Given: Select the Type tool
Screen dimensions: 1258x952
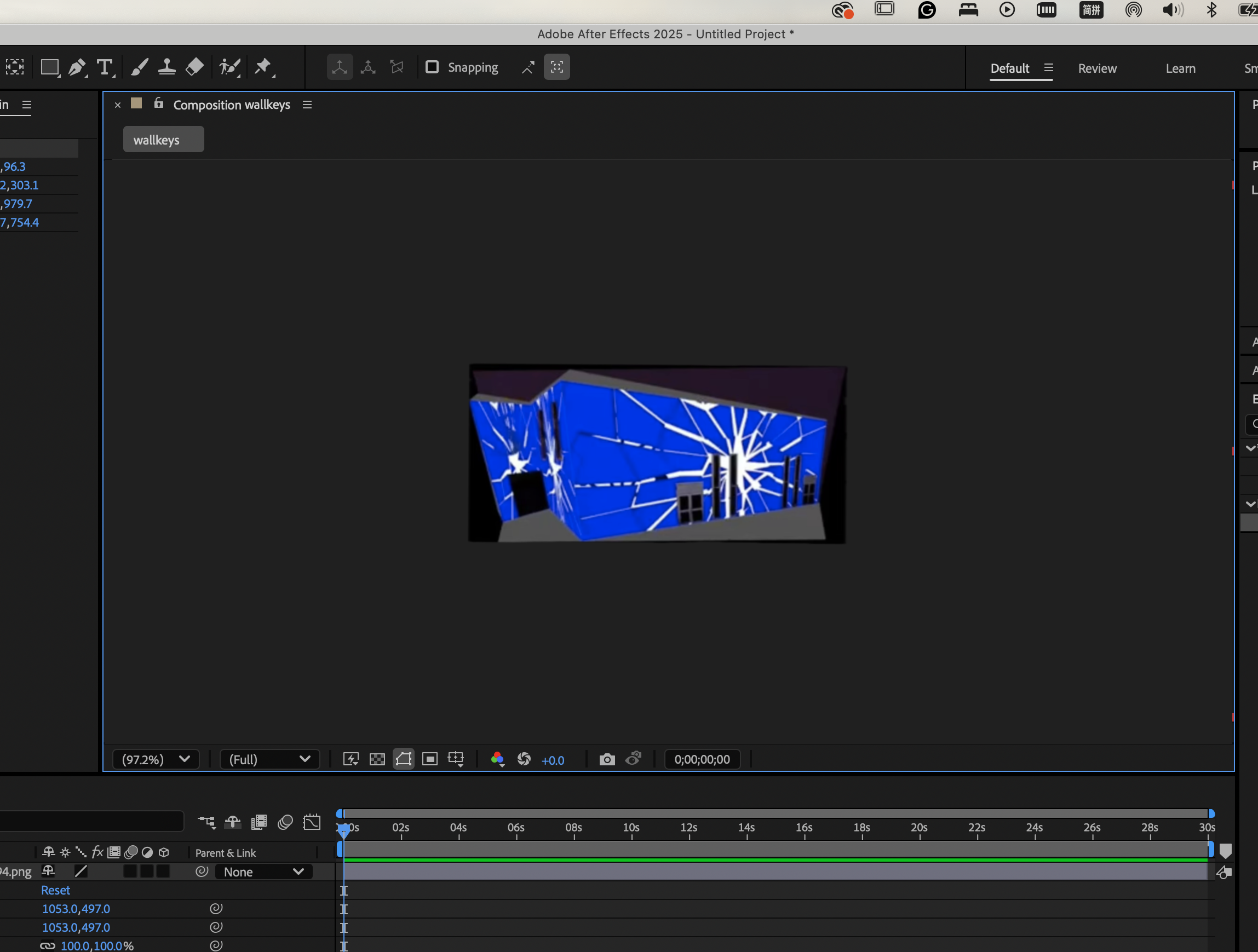Looking at the screenshot, I should coord(105,68).
